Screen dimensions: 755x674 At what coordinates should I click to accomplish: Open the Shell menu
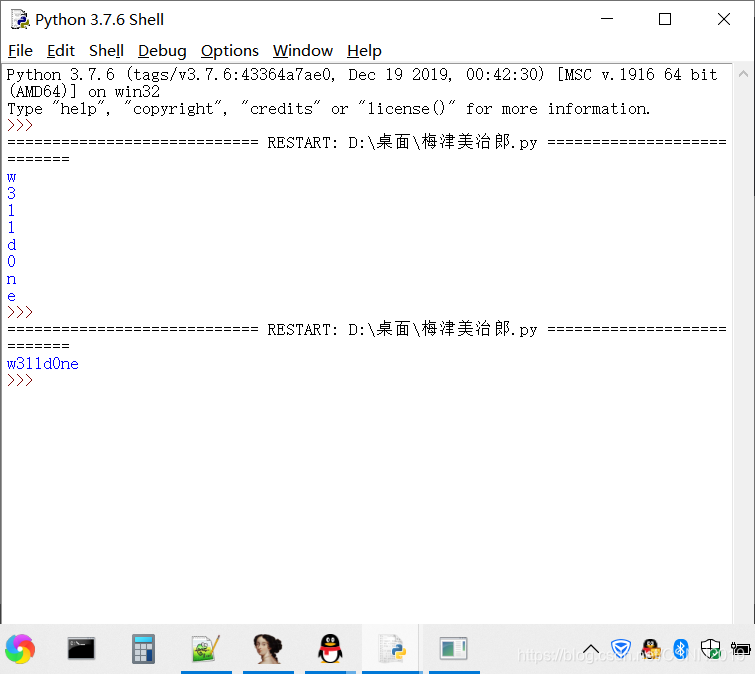pos(106,51)
